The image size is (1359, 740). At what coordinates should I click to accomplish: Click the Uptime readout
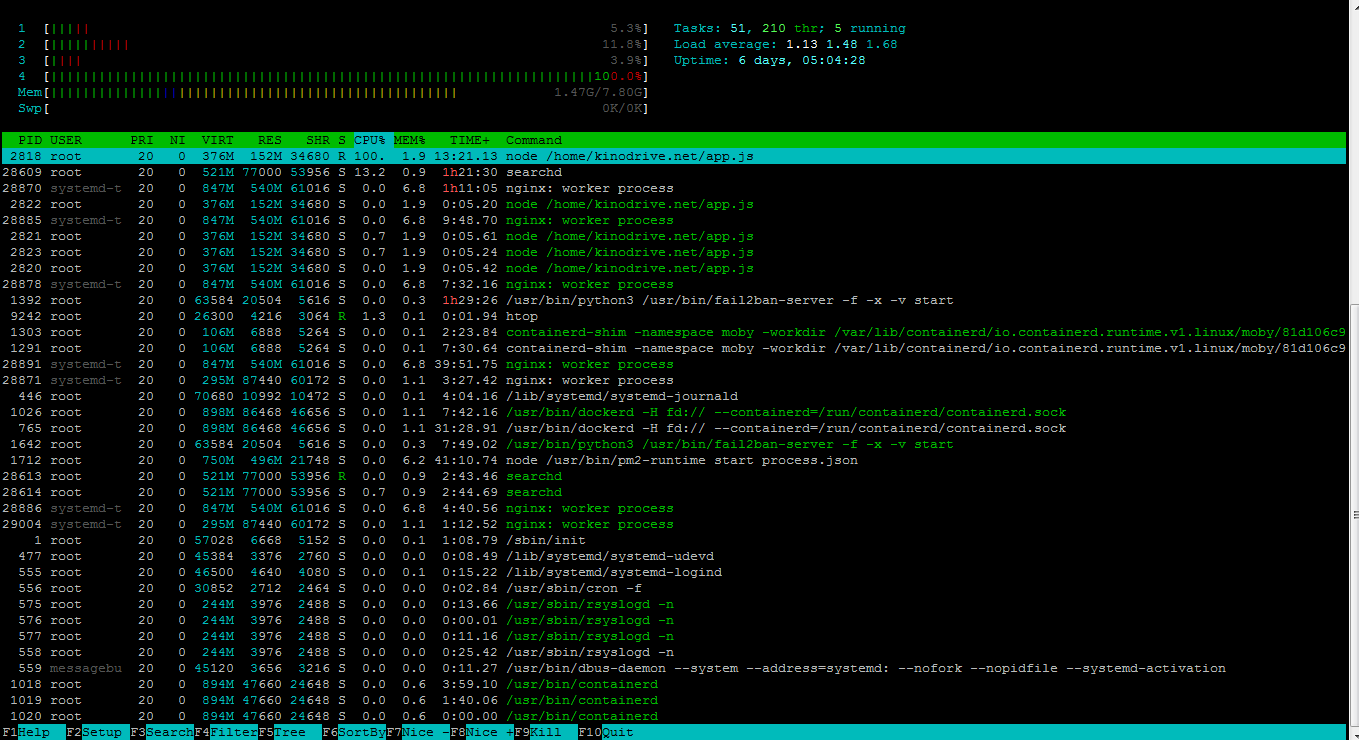(770, 60)
